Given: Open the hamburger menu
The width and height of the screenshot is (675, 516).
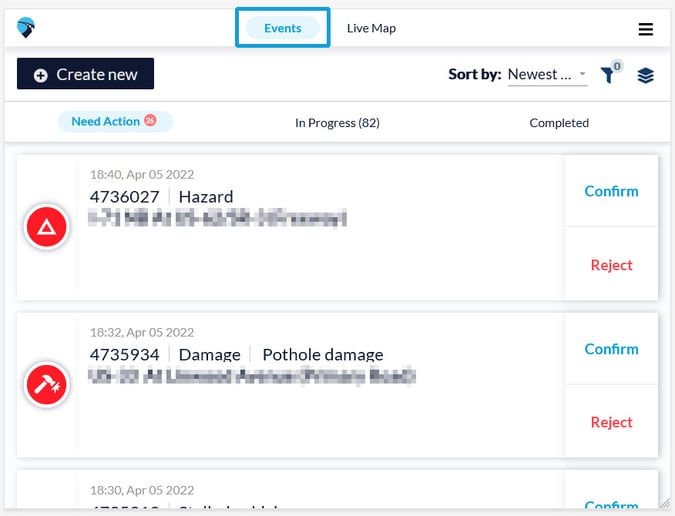Looking at the screenshot, I should coord(646,29).
